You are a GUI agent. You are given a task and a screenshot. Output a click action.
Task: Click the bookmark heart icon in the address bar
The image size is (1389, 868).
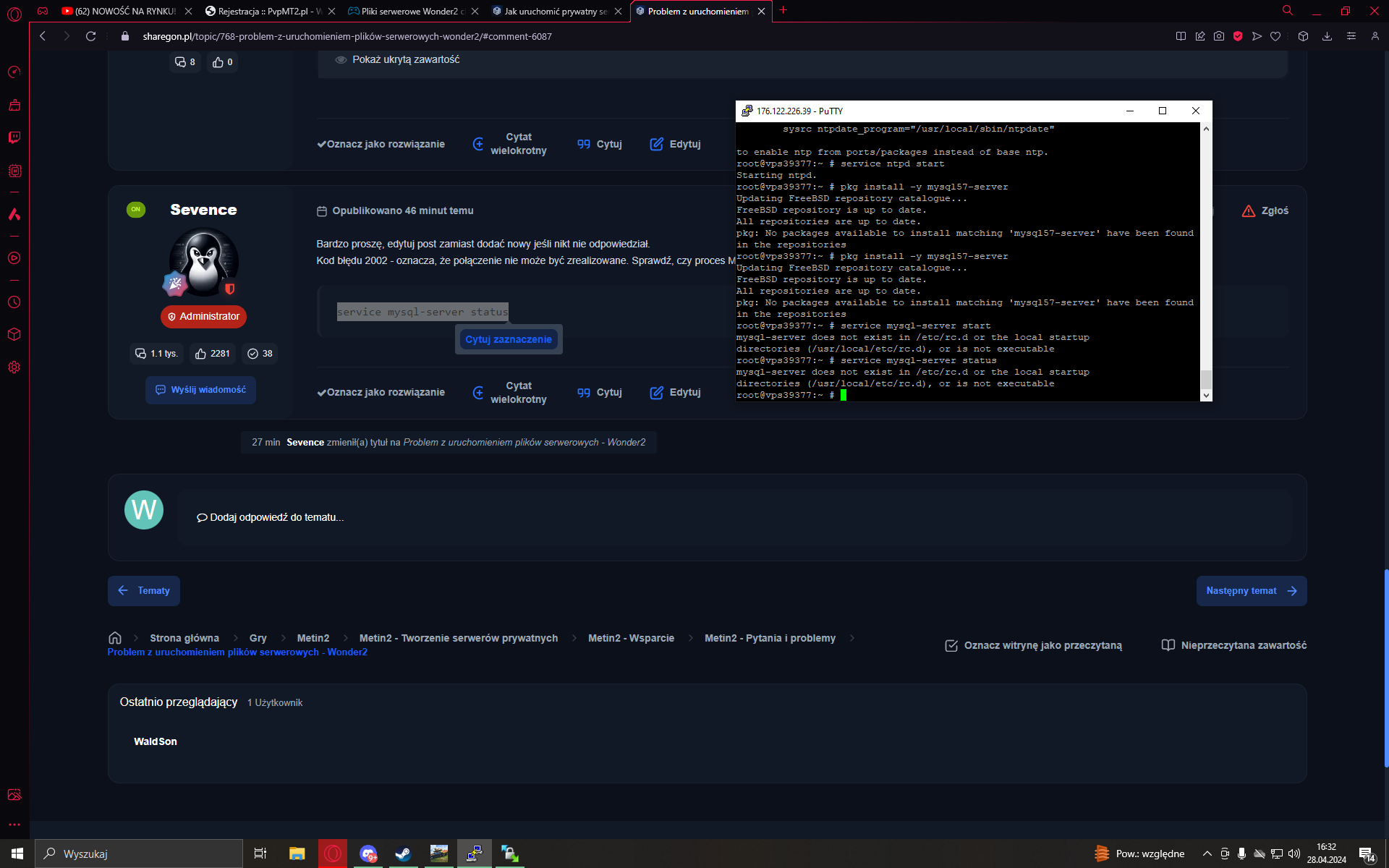pos(1275,36)
